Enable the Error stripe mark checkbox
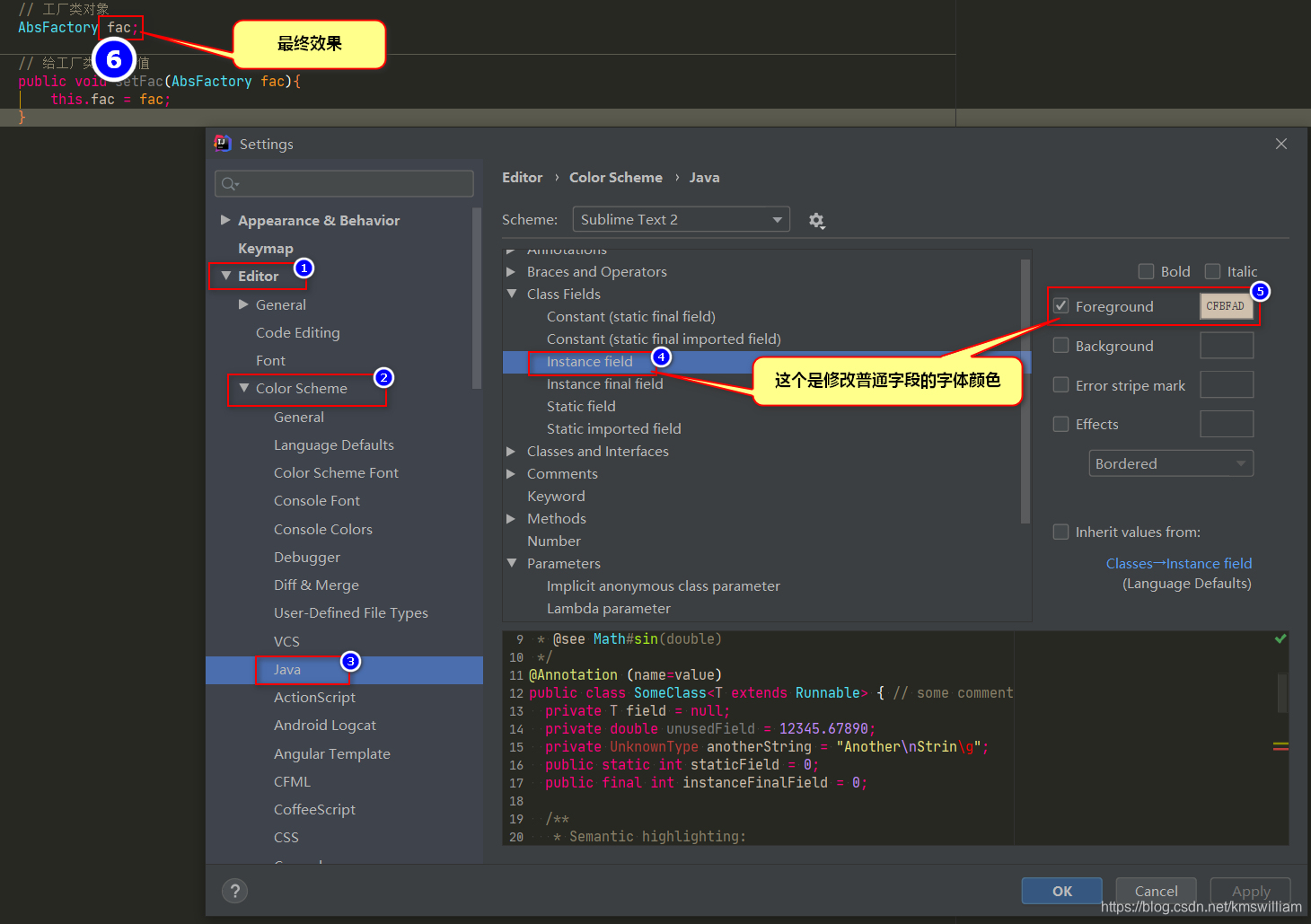This screenshot has width=1311, height=924. [x=1060, y=385]
